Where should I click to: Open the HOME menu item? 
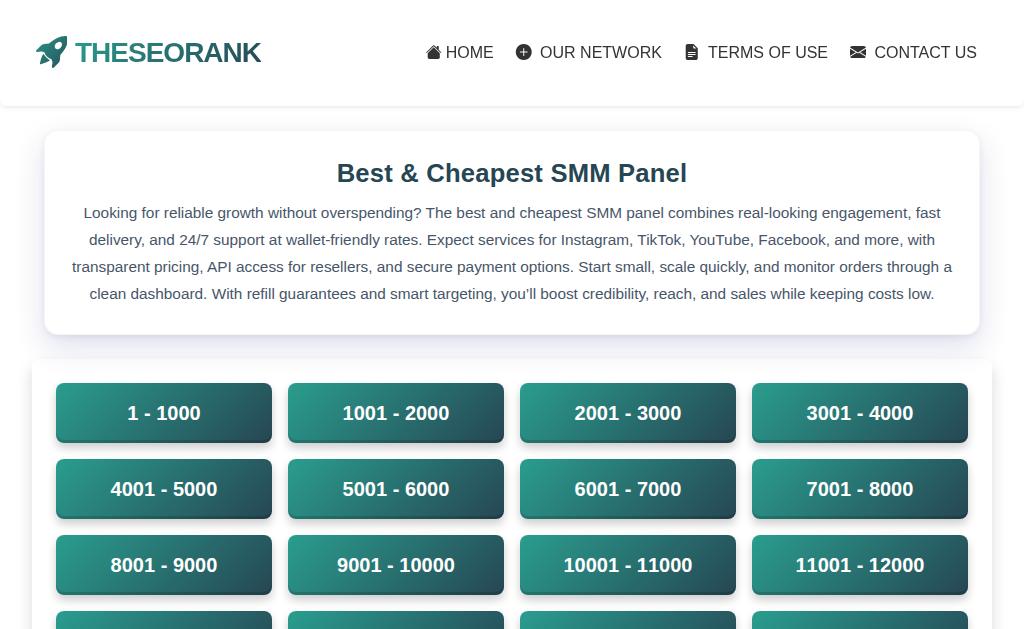pos(469,52)
